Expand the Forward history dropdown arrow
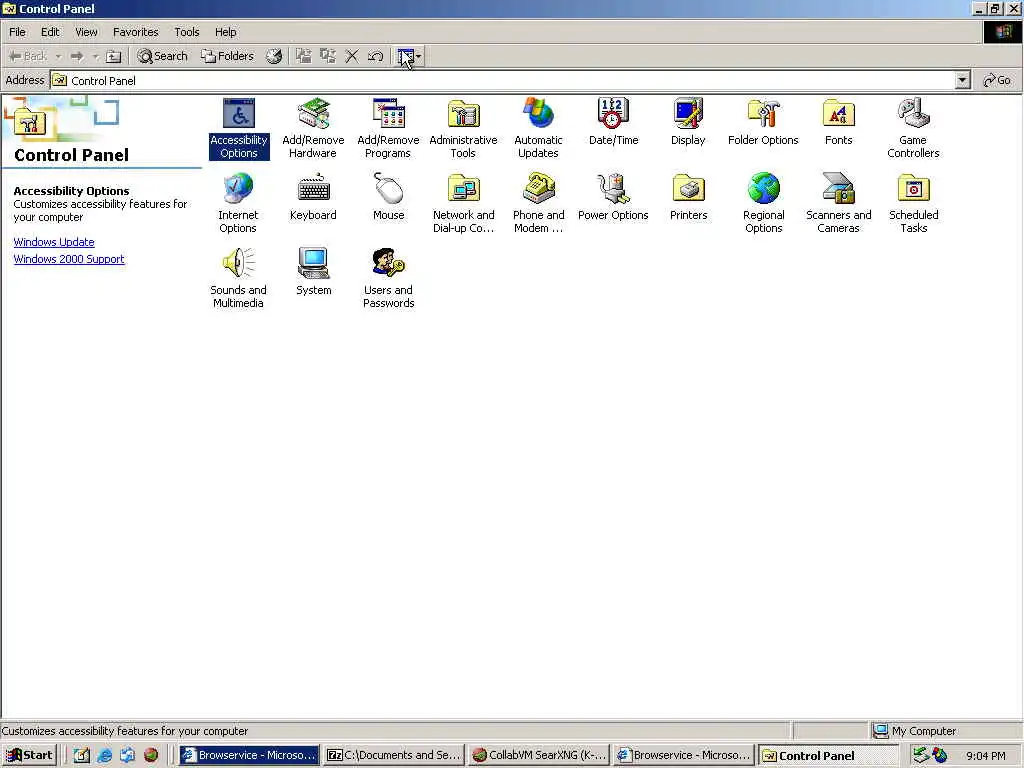 pos(95,57)
